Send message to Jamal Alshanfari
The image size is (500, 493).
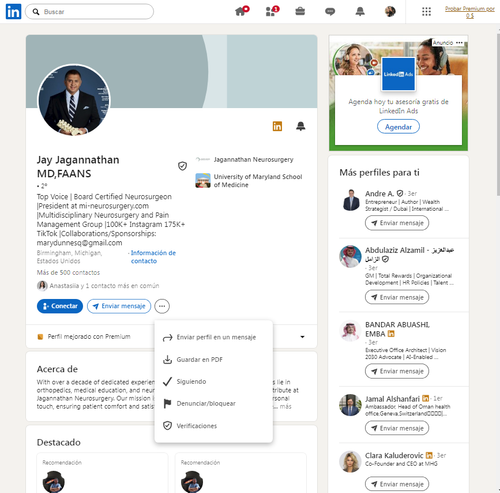click(397, 428)
